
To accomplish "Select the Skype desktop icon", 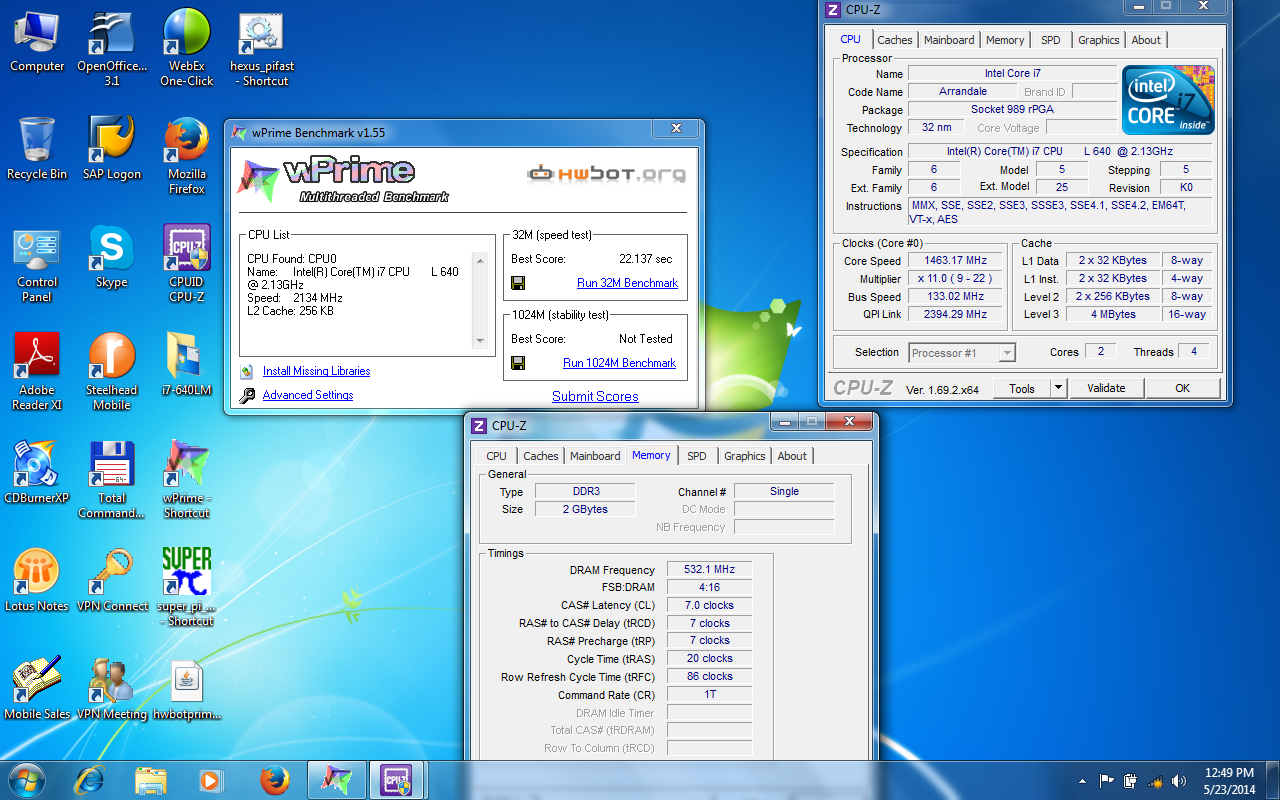I will [x=112, y=257].
